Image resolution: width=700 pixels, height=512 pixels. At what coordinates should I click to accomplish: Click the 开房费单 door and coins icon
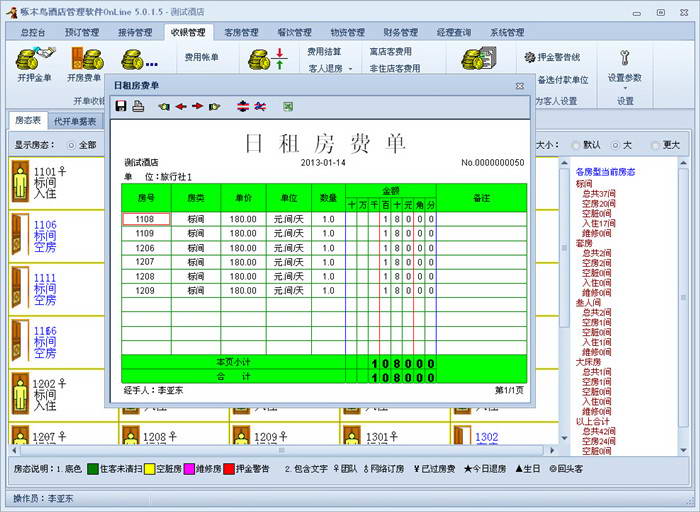(87, 58)
